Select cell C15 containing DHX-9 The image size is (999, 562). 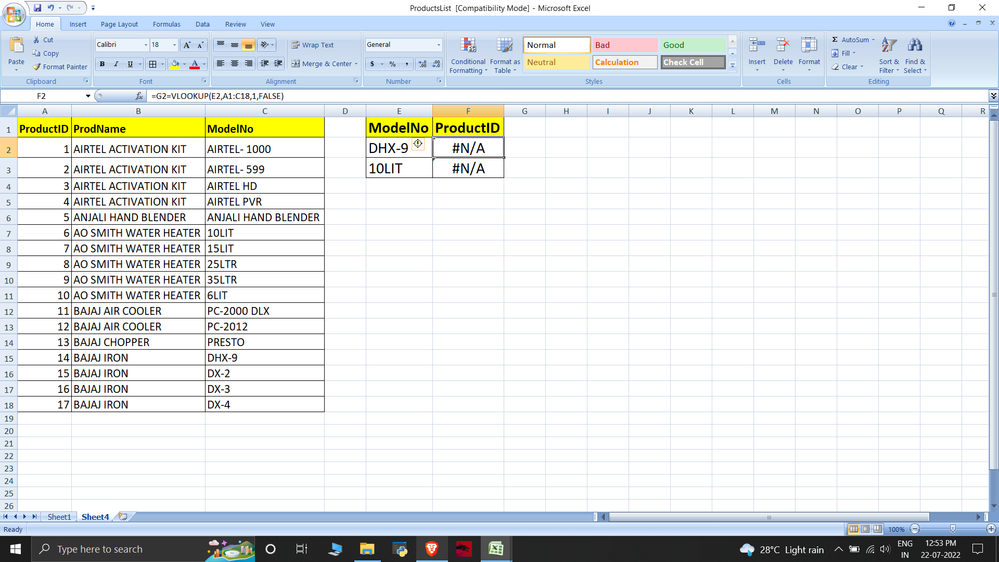click(264, 357)
